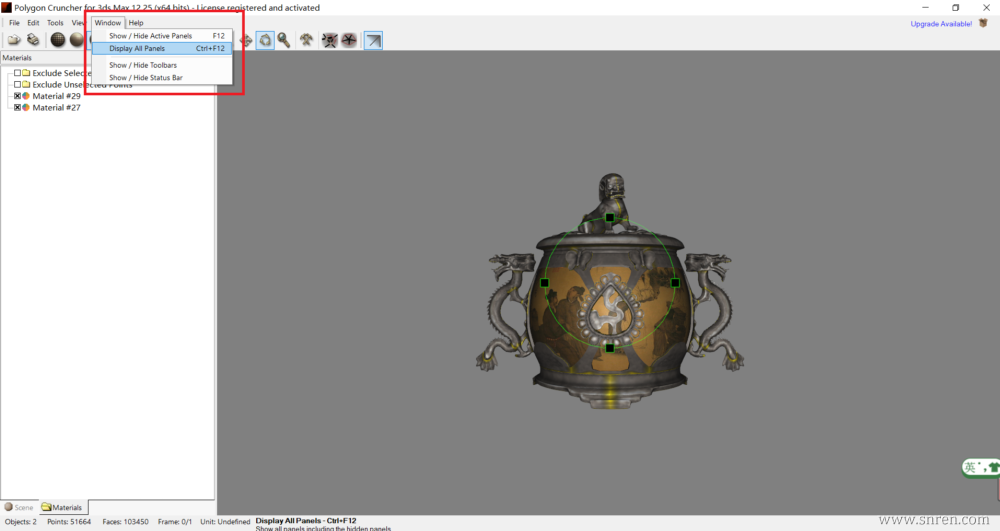Choose Show / Hide Toolbars
This screenshot has height=531, width=1000.
tap(162, 65)
